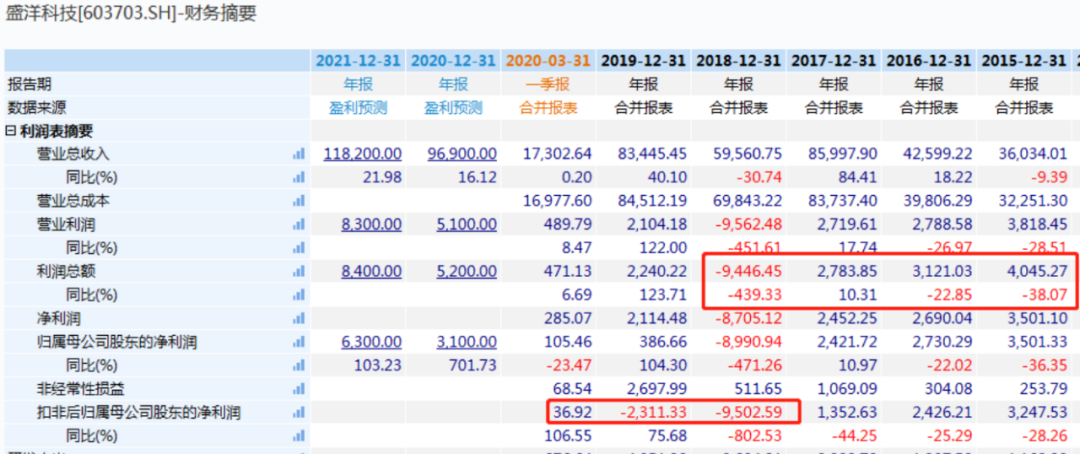Click the 2,697.99 non-recurring cell
1080x454 pixels.
coord(658,389)
